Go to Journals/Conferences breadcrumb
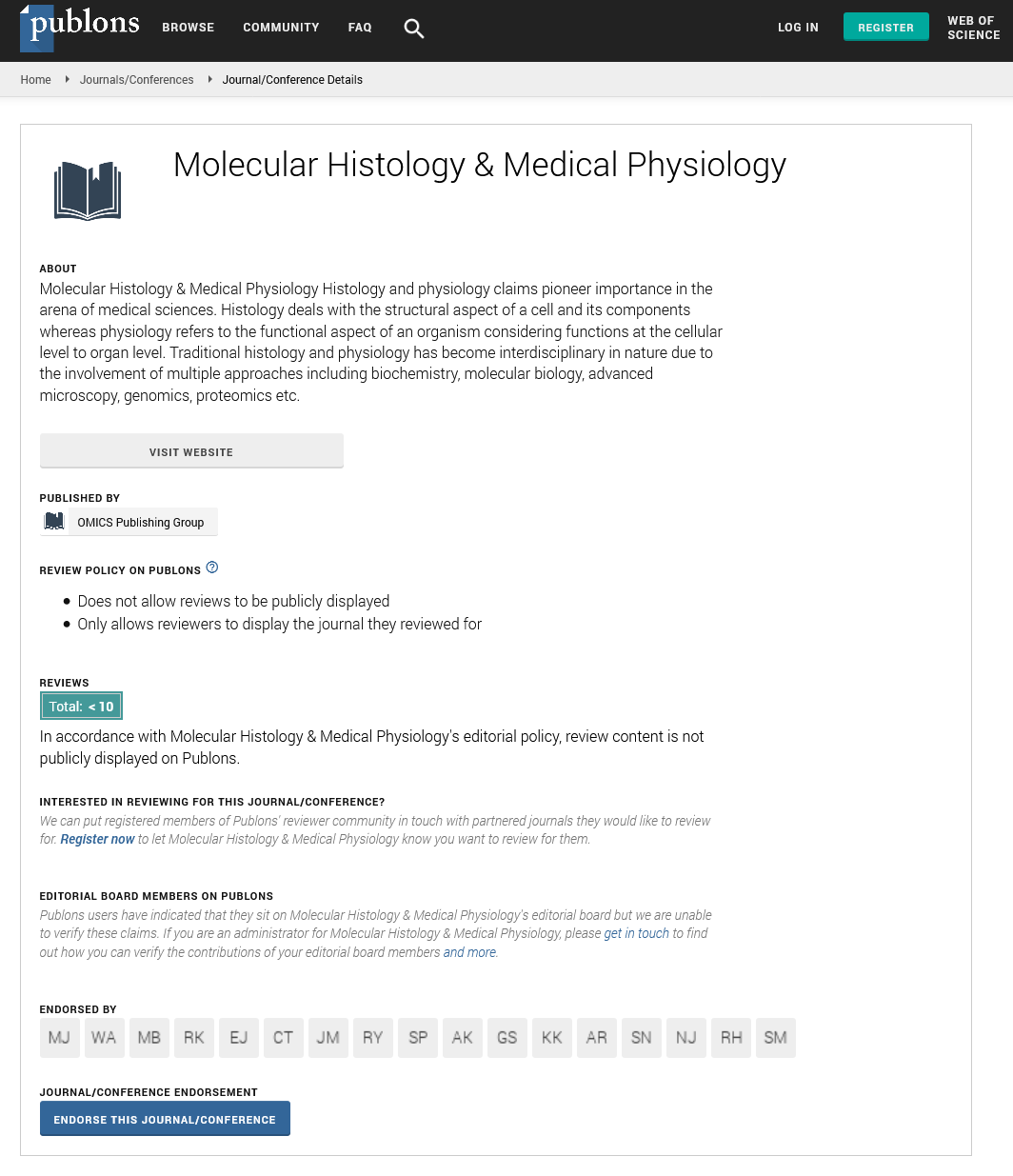The height and width of the screenshot is (1176, 1013). click(x=136, y=80)
